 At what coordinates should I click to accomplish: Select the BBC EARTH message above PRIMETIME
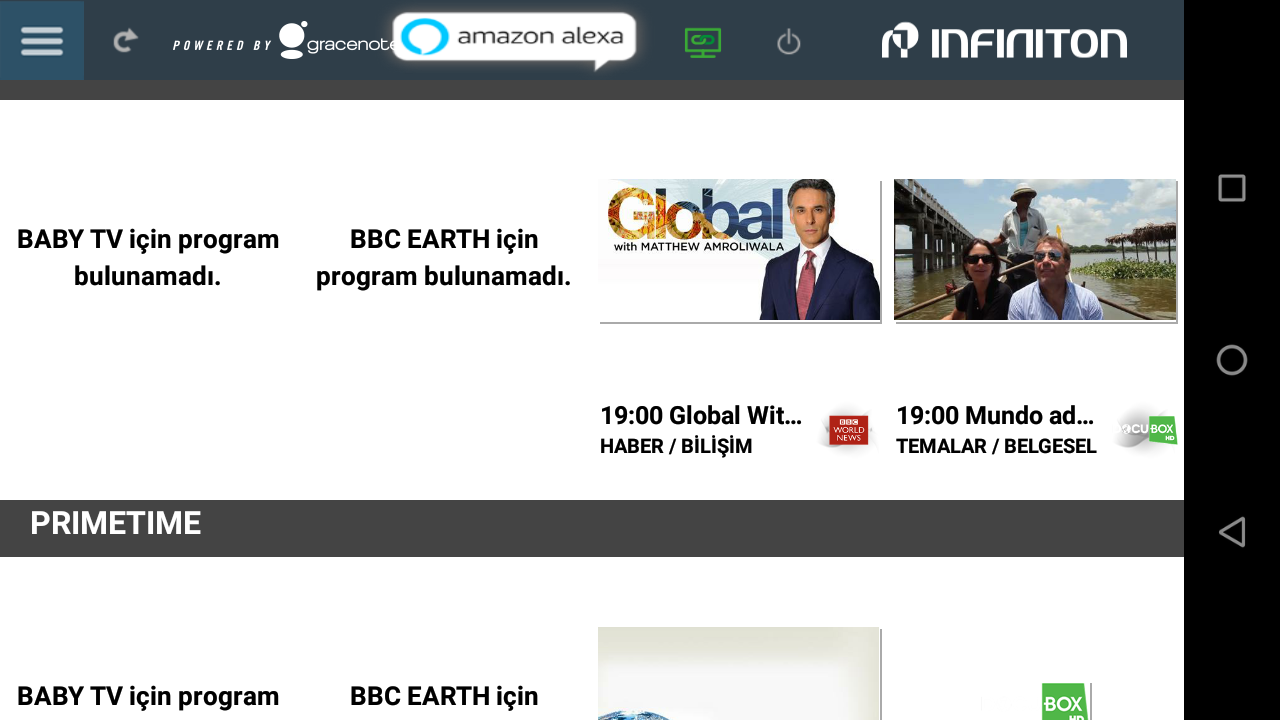pos(444,257)
